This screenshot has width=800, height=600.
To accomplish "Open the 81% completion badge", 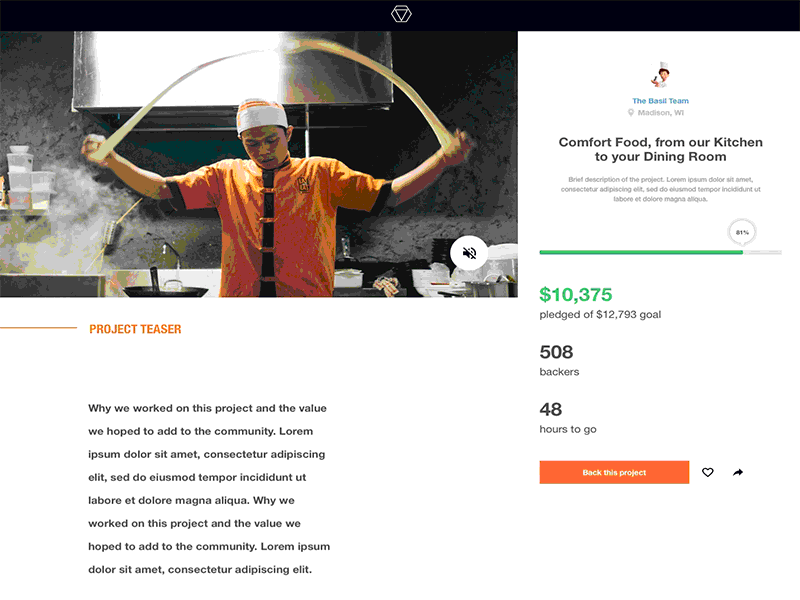I will 740,231.
